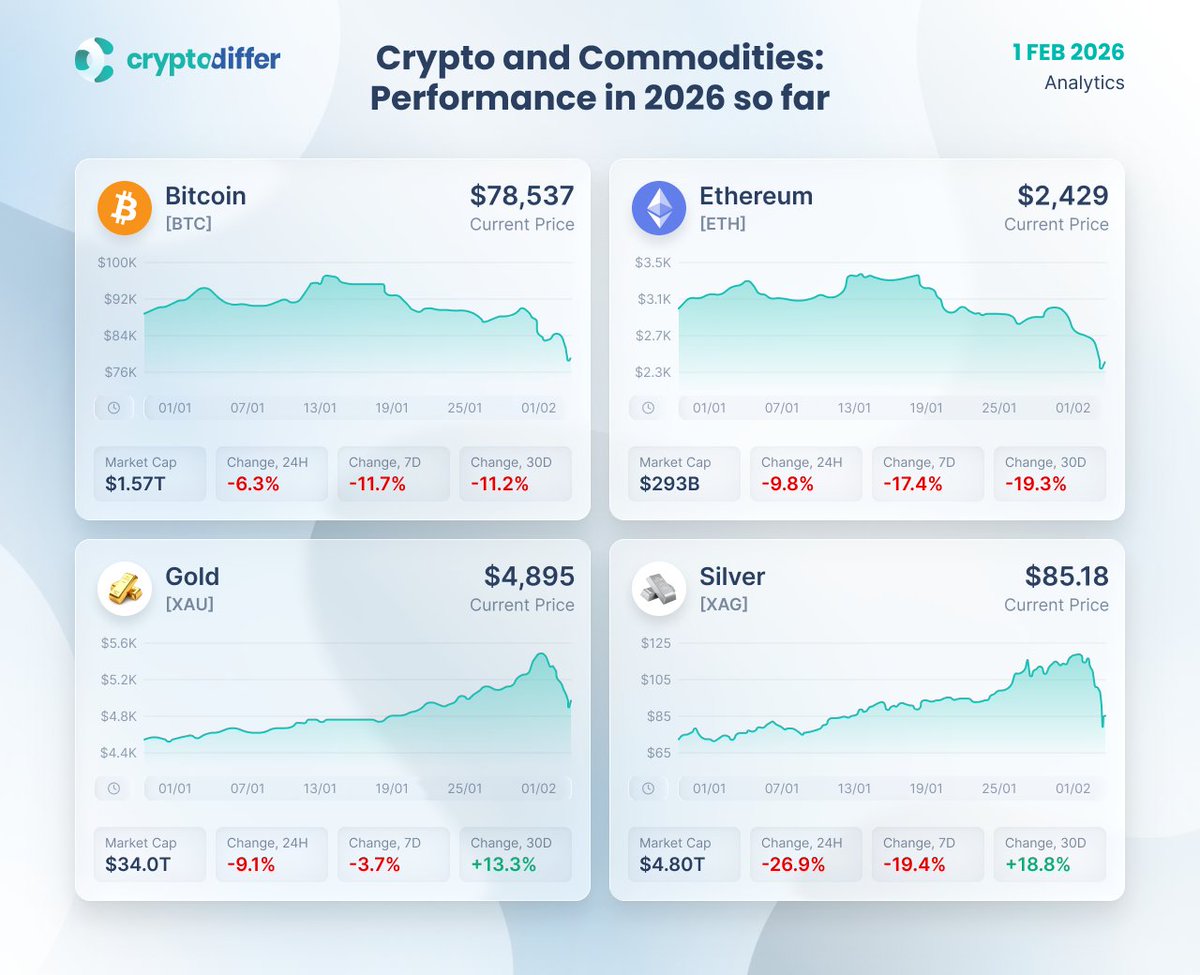The image size is (1200, 975).
Task: Click the Ethereum diamond logo icon
Action: tap(659, 208)
